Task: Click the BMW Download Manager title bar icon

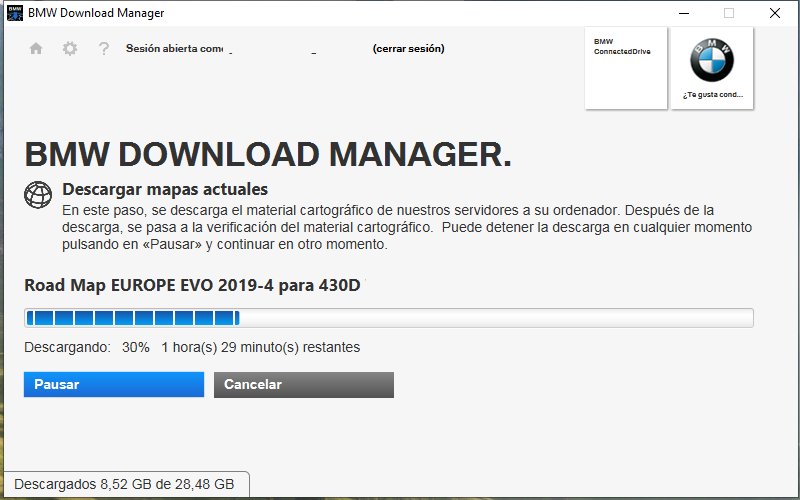Action: (x=15, y=13)
